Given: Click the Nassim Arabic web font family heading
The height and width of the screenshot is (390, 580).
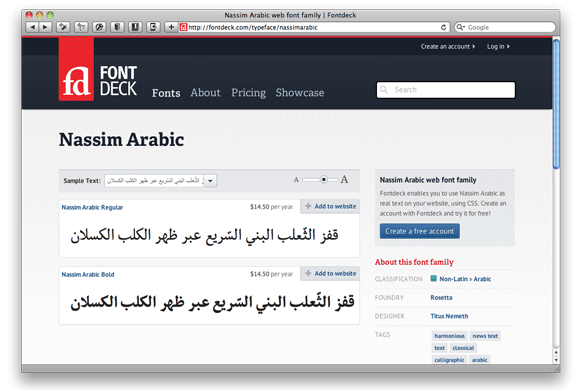Looking at the screenshot, I should coord(428,180).
